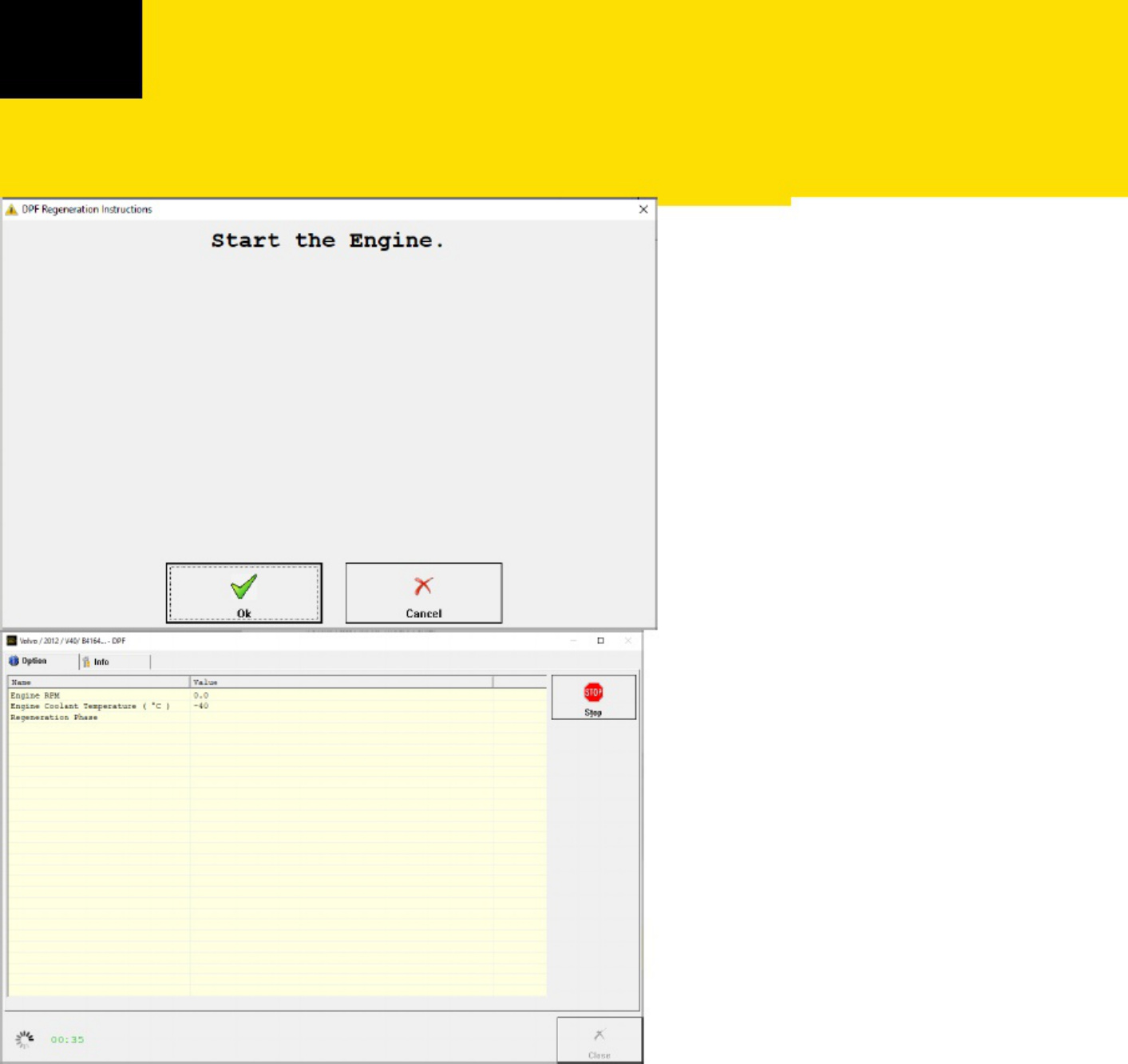
Task: Select the Regeneration Phase row
Action: [277, 718]
